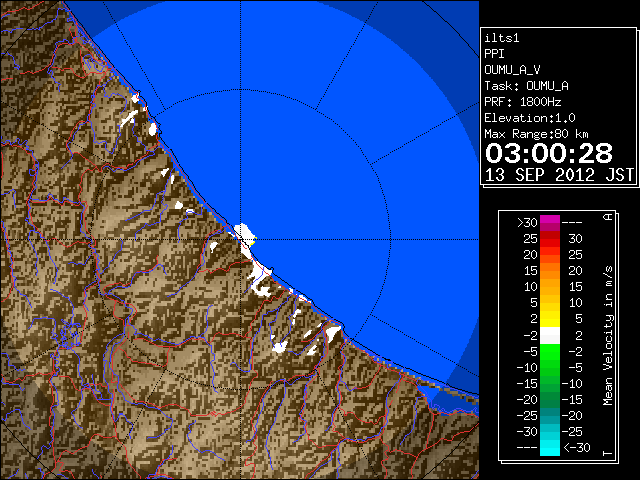Click the 'A' letter atop the legend
The width and height of the screenshot is (640, 480).
point(608,217)
